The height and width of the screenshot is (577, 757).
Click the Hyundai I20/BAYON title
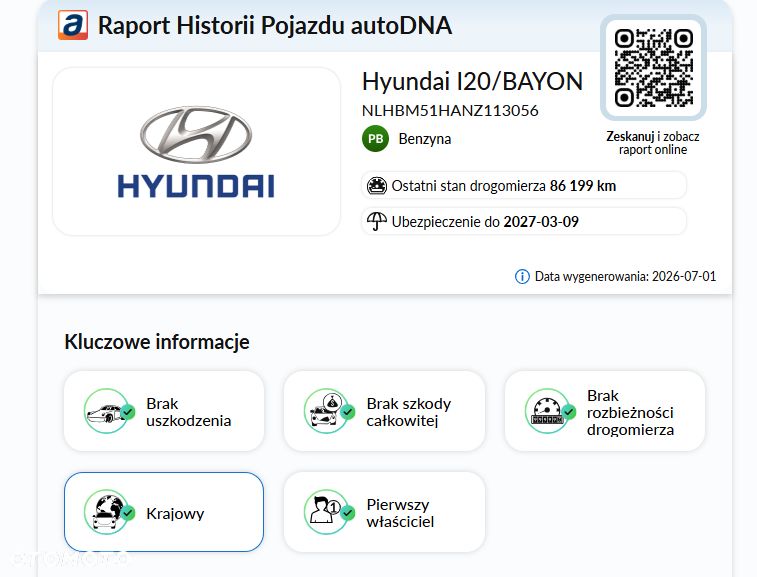click(473, 81)
